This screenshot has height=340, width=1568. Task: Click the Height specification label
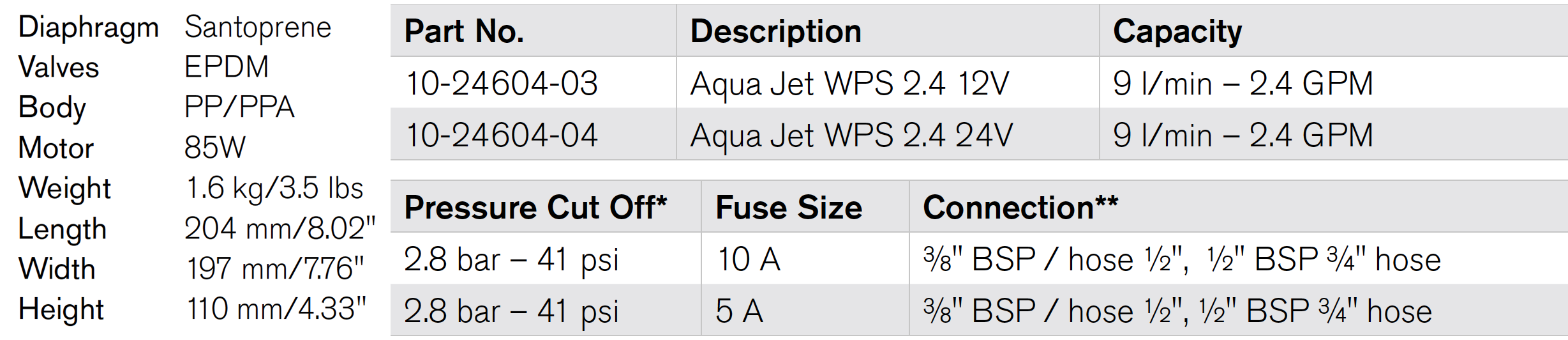point(61,309)
